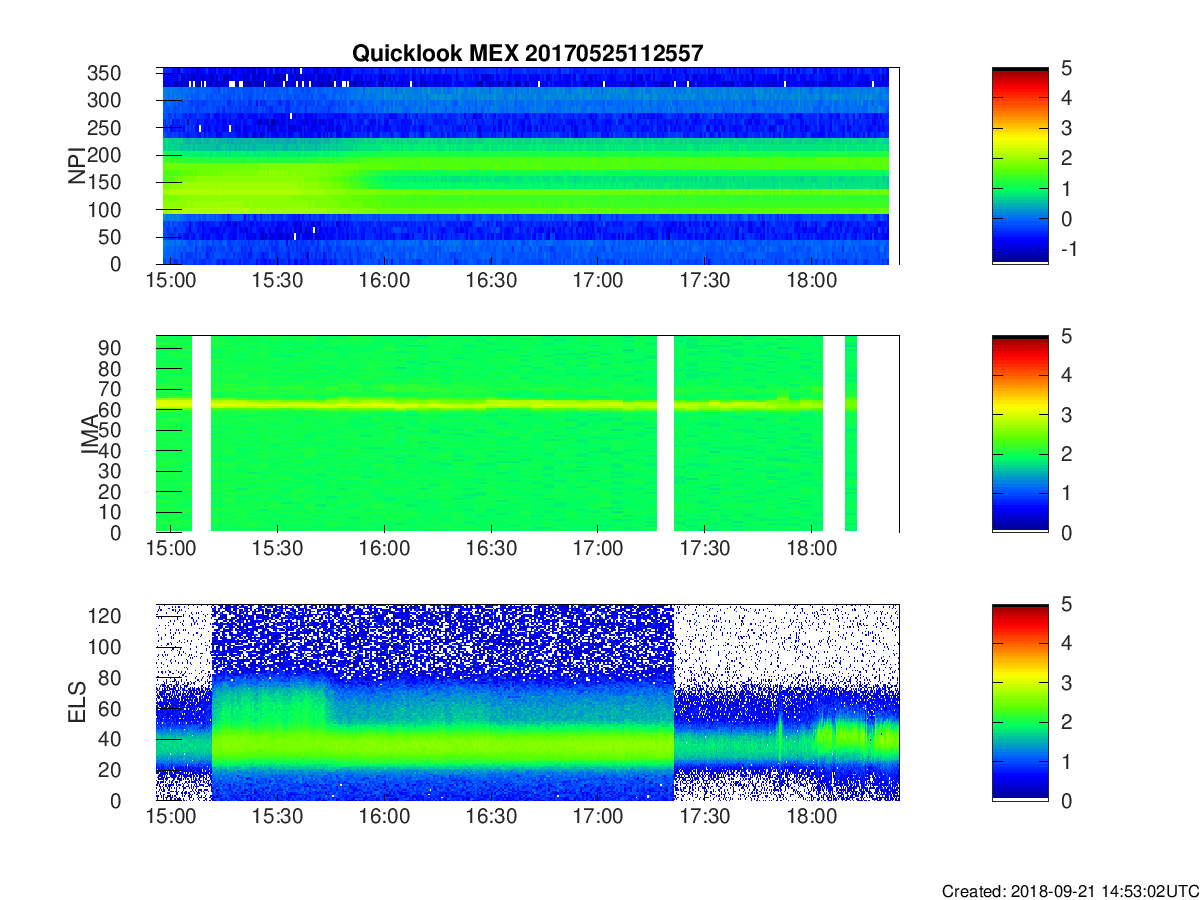The width and height of the screenshot is (1200, 900).
Task: Click the colorbar beside the IMA panel
Action: 1020,434
